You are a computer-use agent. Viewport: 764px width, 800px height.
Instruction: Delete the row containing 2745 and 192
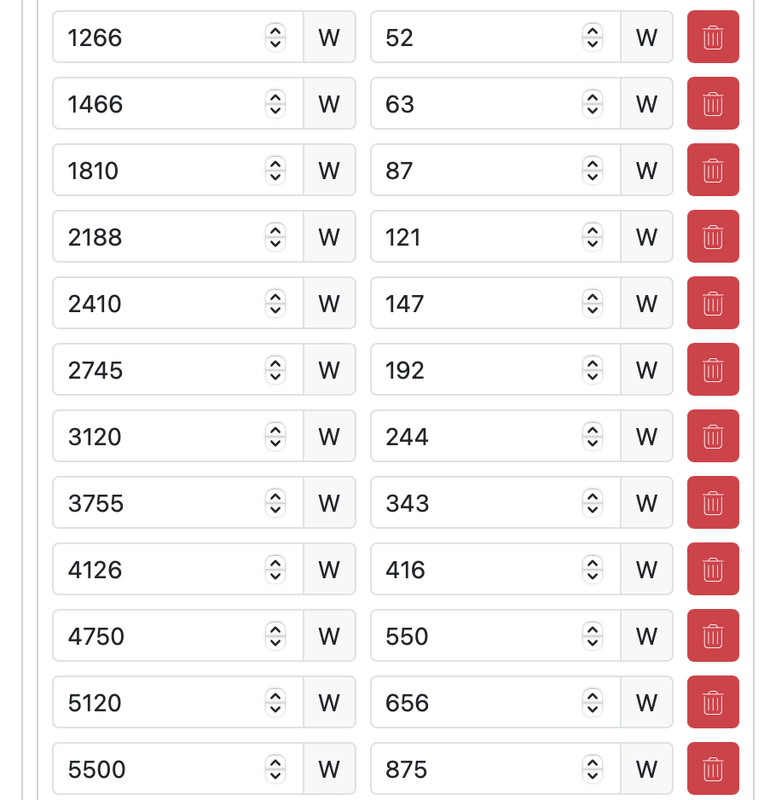(x=712, y=369)
